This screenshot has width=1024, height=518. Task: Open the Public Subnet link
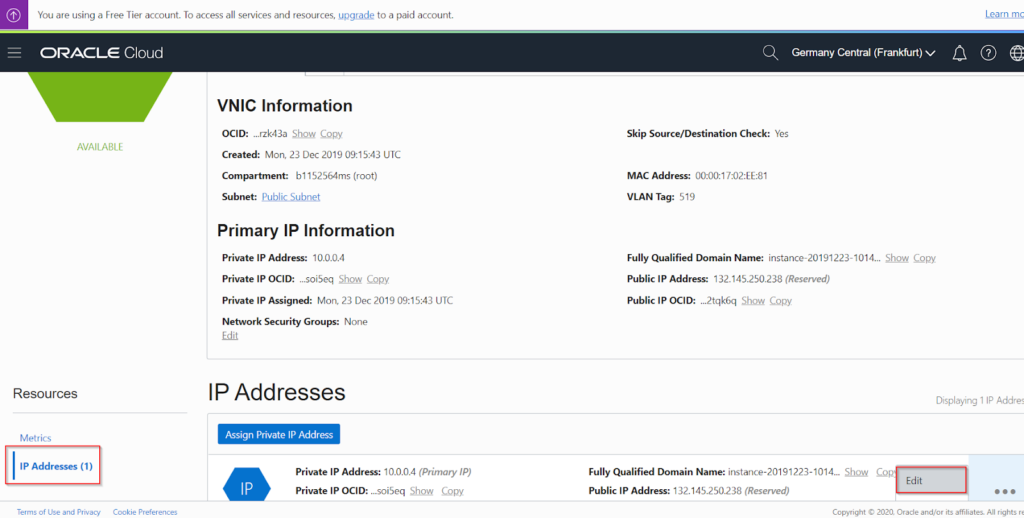click(x=291, y=197)
